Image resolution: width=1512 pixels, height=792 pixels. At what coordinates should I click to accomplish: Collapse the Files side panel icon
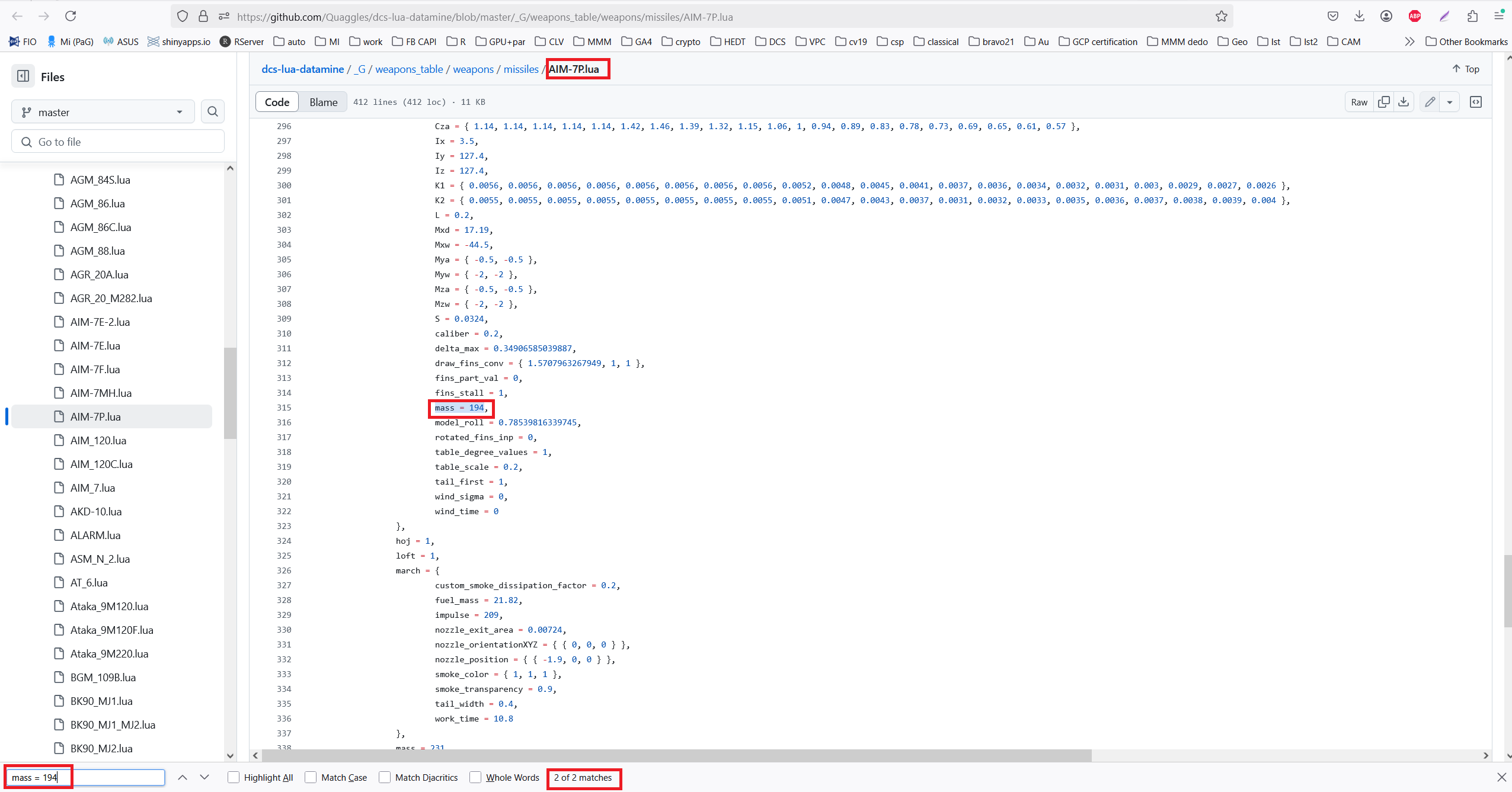pyautogui.click(x=23, y=76)
